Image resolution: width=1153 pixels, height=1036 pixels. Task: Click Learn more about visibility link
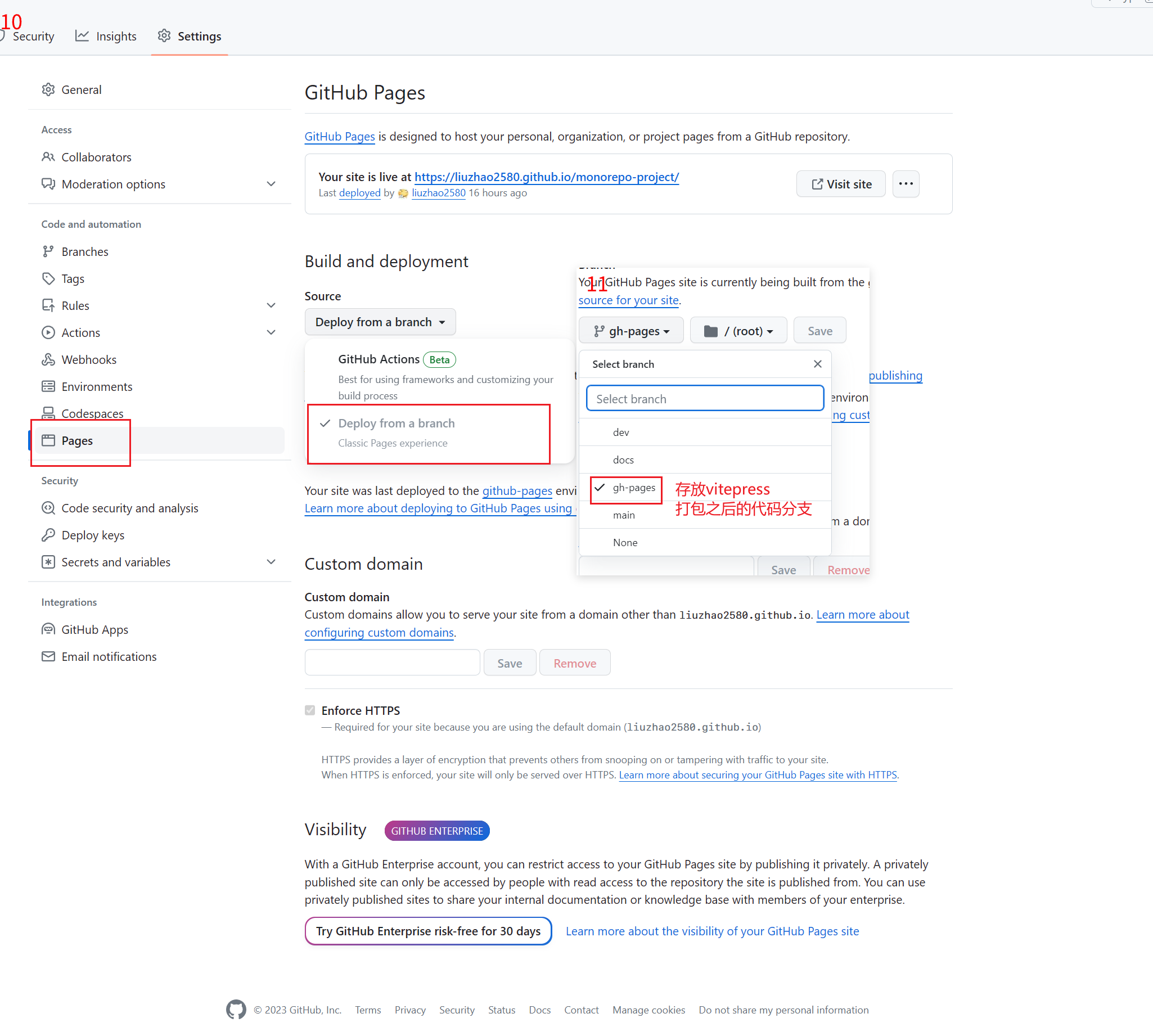tap(712, 930)
